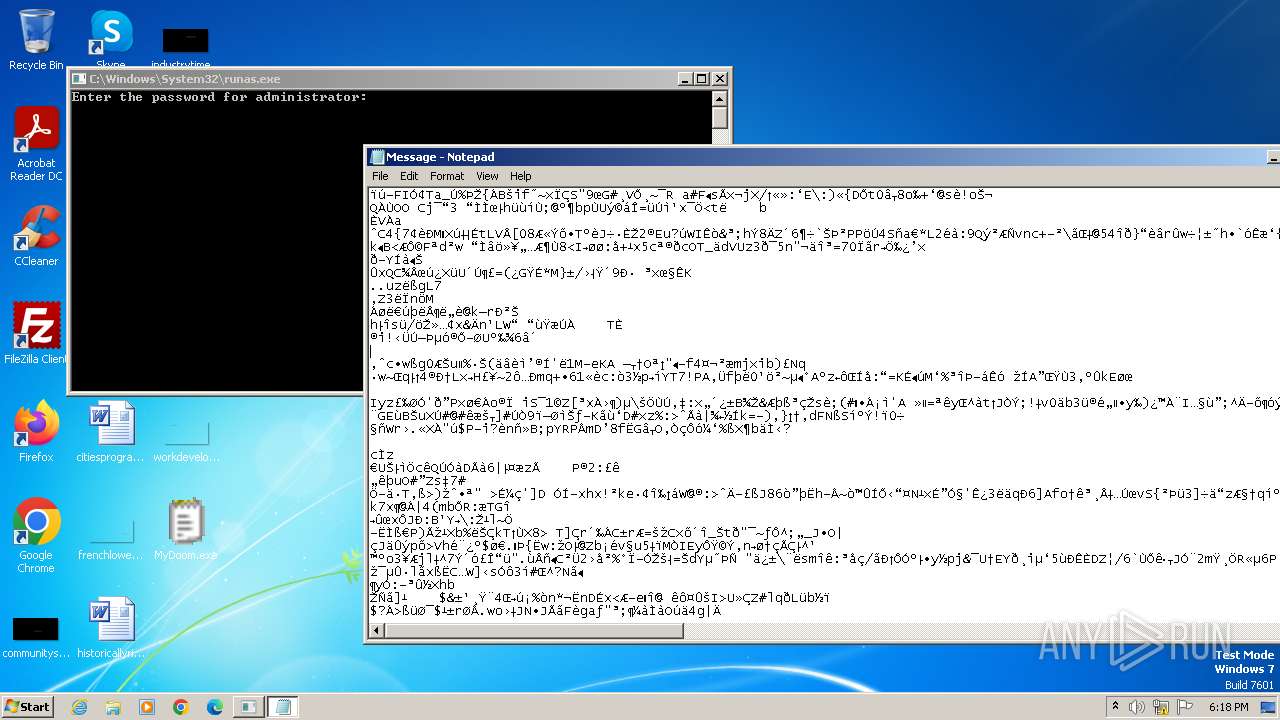The width and height of the screenshot is (1280, 720).
Task: Maximize the runas.exe window
Action: click(x=701, y=79)
